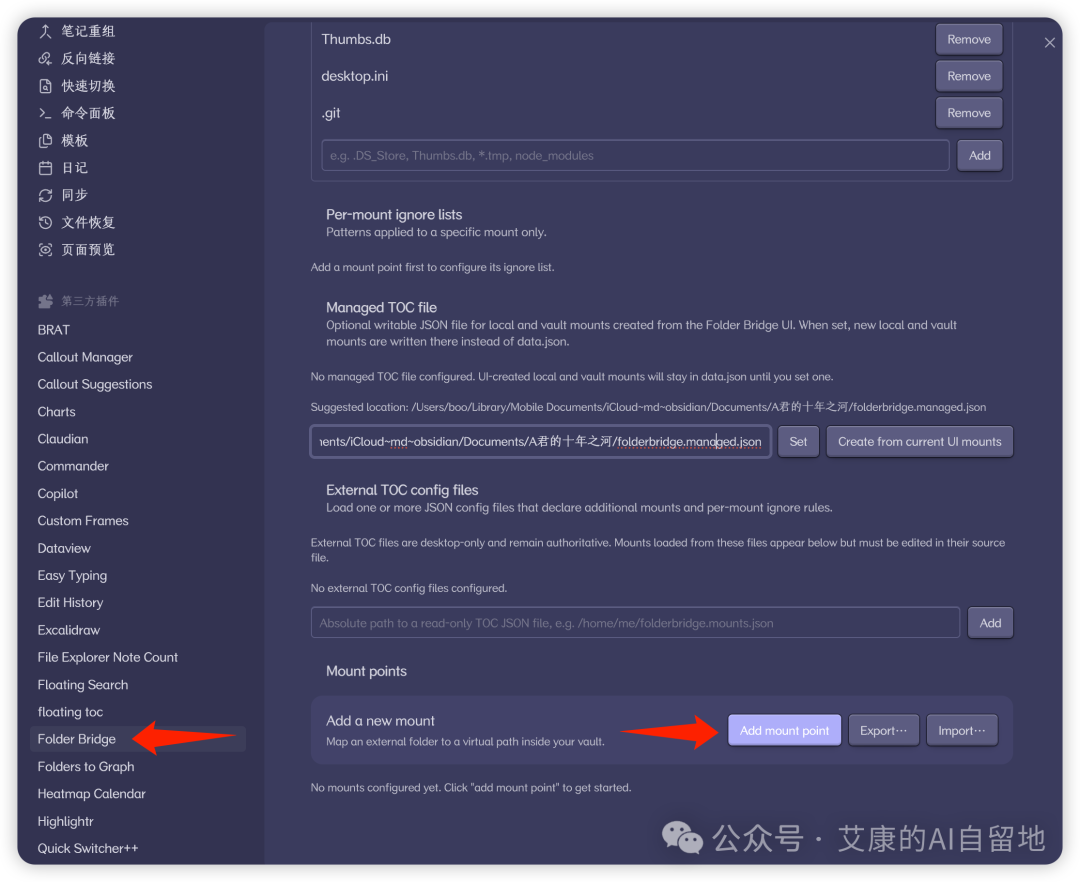Click the 反向链接 backlinks icon
Viewport: 1080px width, 882px height.
tap(45, 59)
